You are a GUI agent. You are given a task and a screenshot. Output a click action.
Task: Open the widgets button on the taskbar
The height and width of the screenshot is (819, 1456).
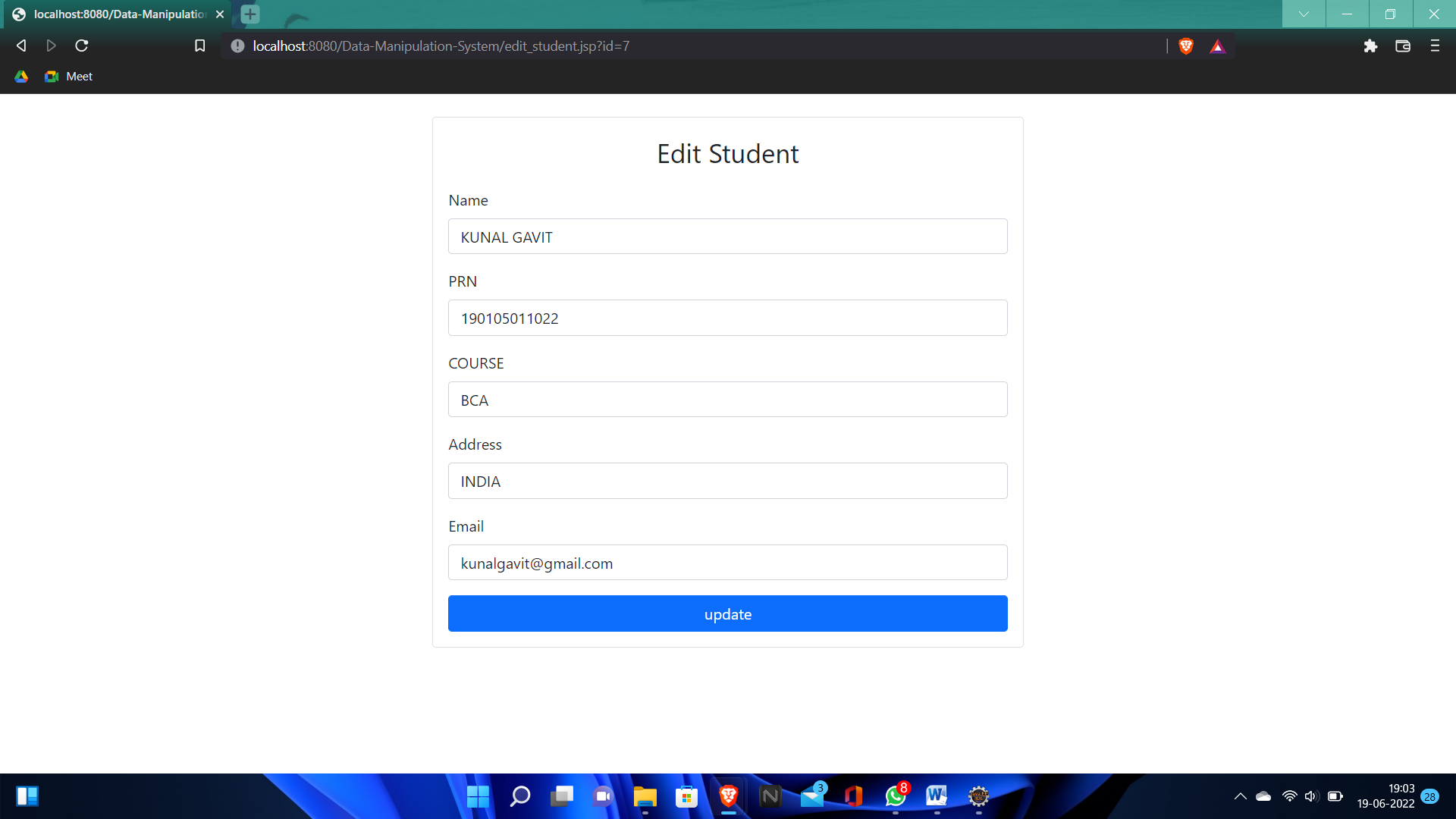pyautogui.click(x=27, y=796)
